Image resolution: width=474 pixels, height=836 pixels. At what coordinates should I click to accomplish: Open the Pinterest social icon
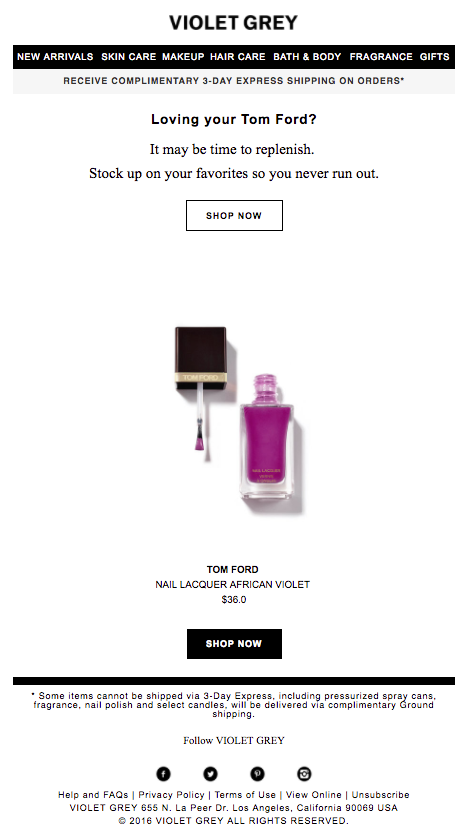[x=257, y=774]
